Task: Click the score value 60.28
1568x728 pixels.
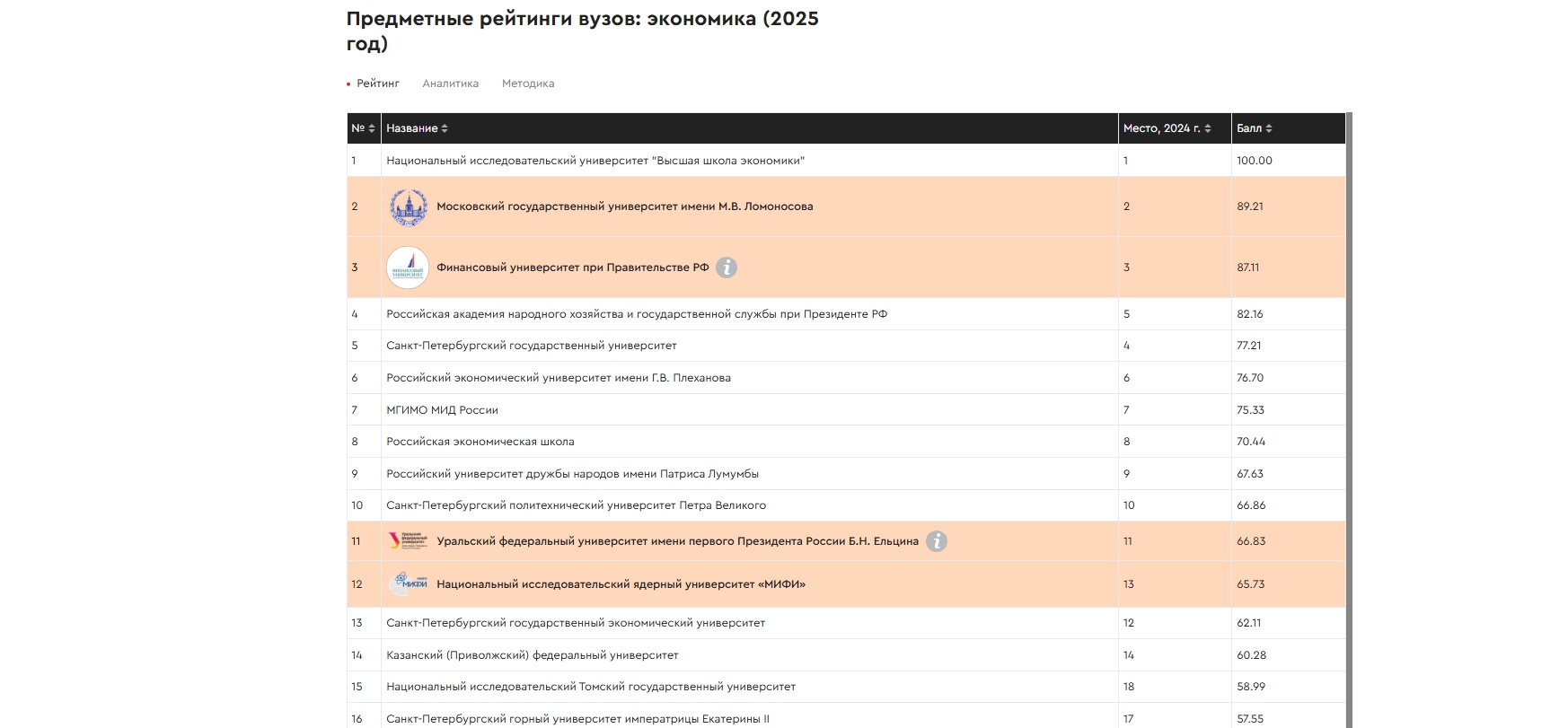Action: [x=1251, y=655]
